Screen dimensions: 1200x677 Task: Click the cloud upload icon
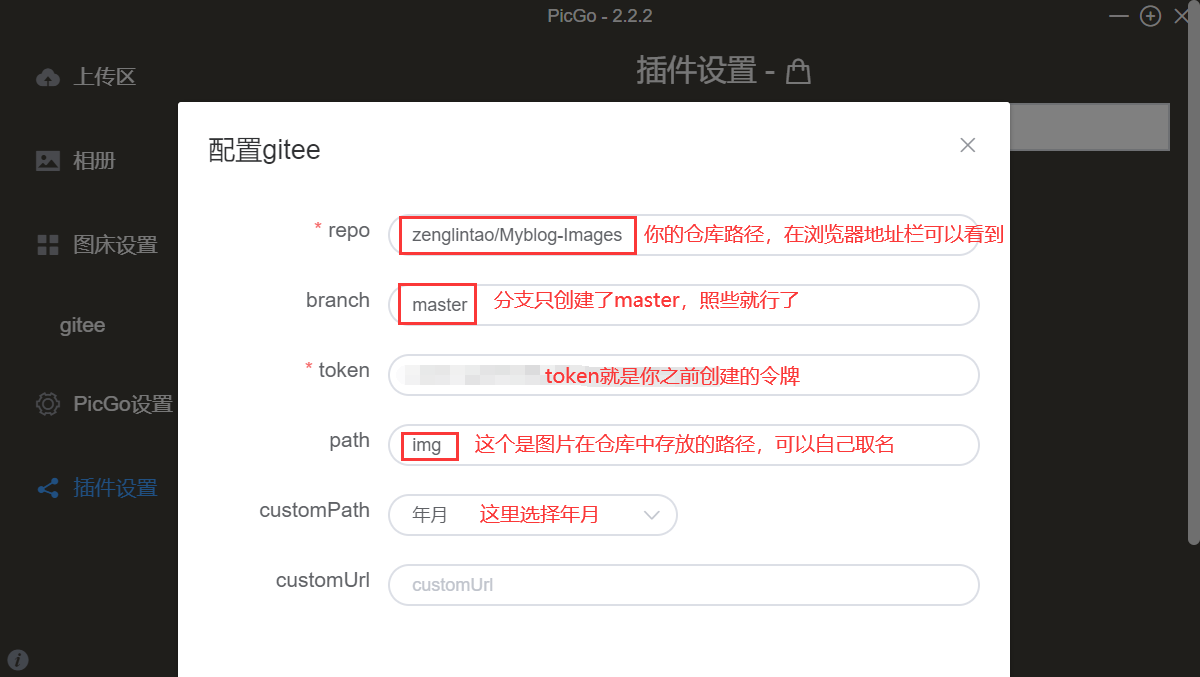48,77
